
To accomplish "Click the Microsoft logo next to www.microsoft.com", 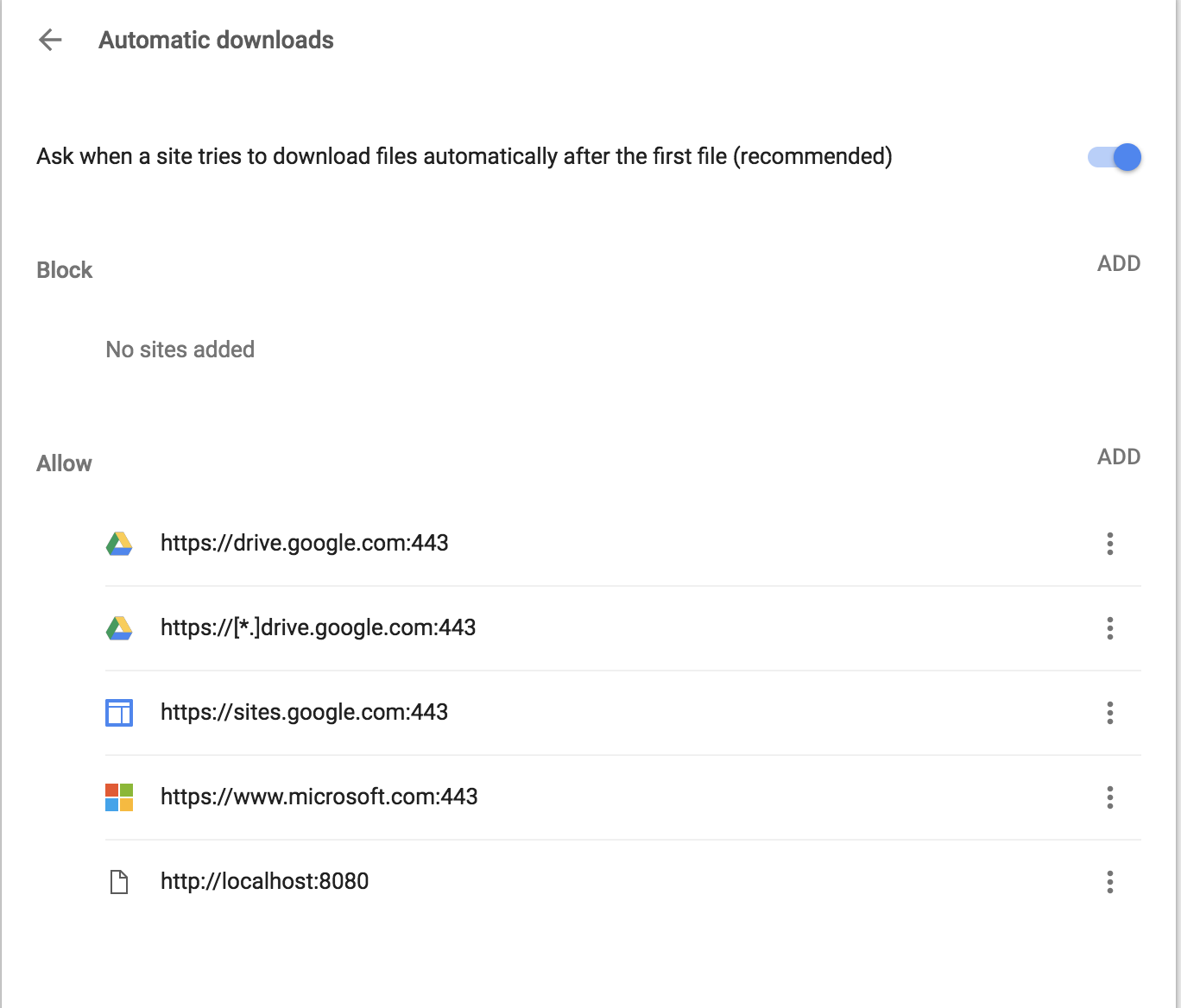I will pos(119,797).
